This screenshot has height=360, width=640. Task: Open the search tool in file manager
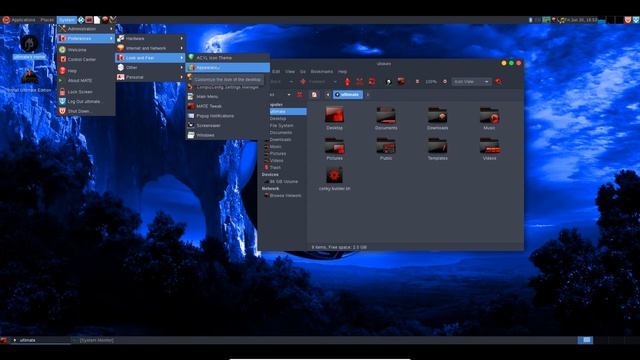point(498,82)
